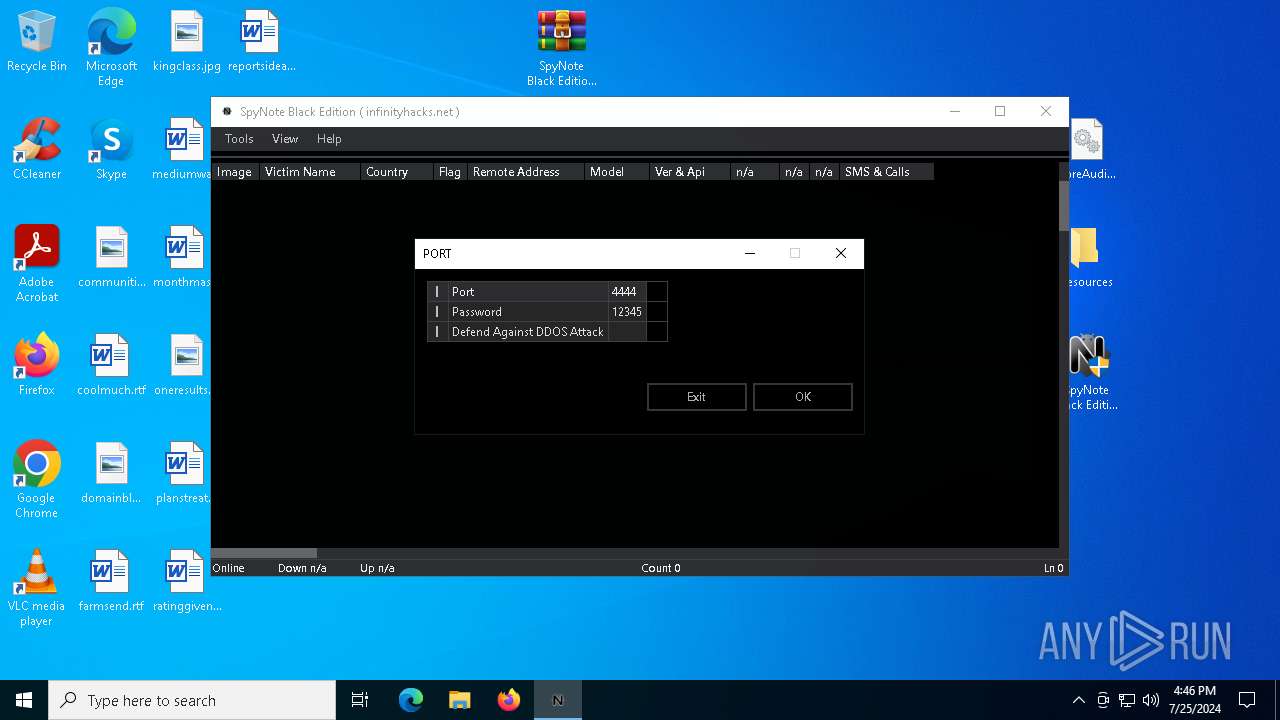Click the Port row label
1280x720 pixels.
(x=528, y=292)
